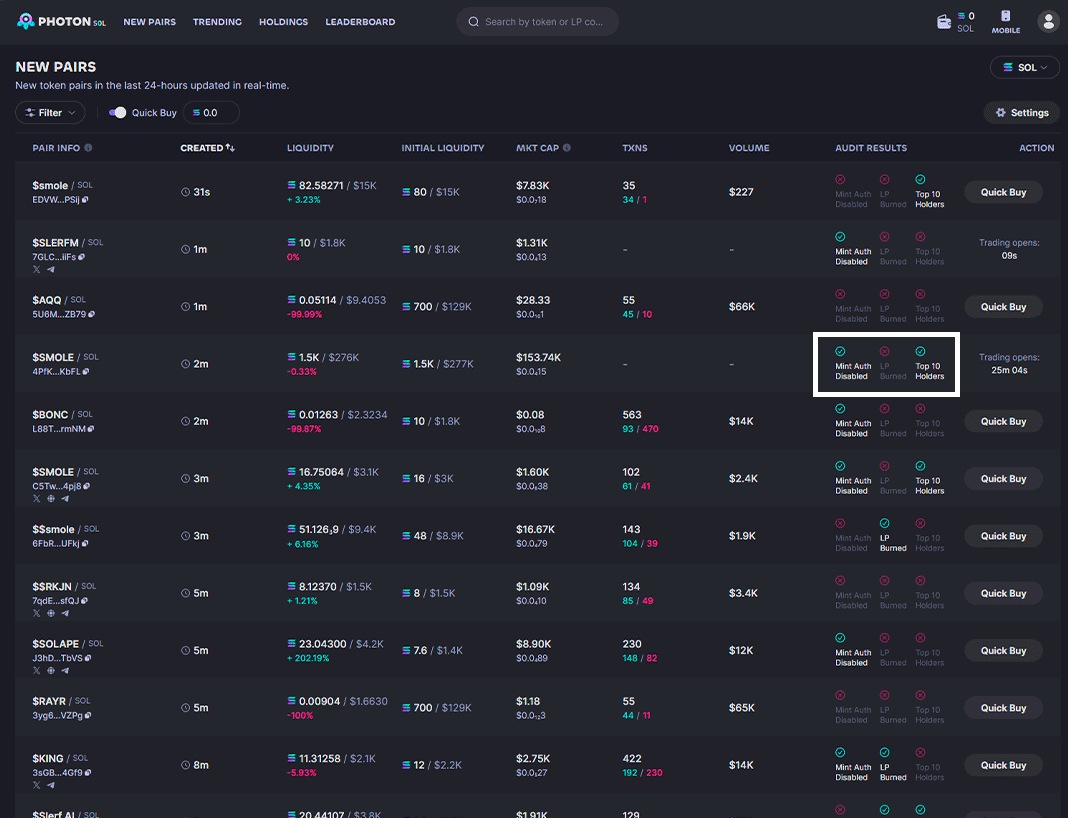The width and height of the screenshot is (1068, 818).
Task: Sort pairs by the Created column
Action: pyautogui.click(x=208, y=148)
